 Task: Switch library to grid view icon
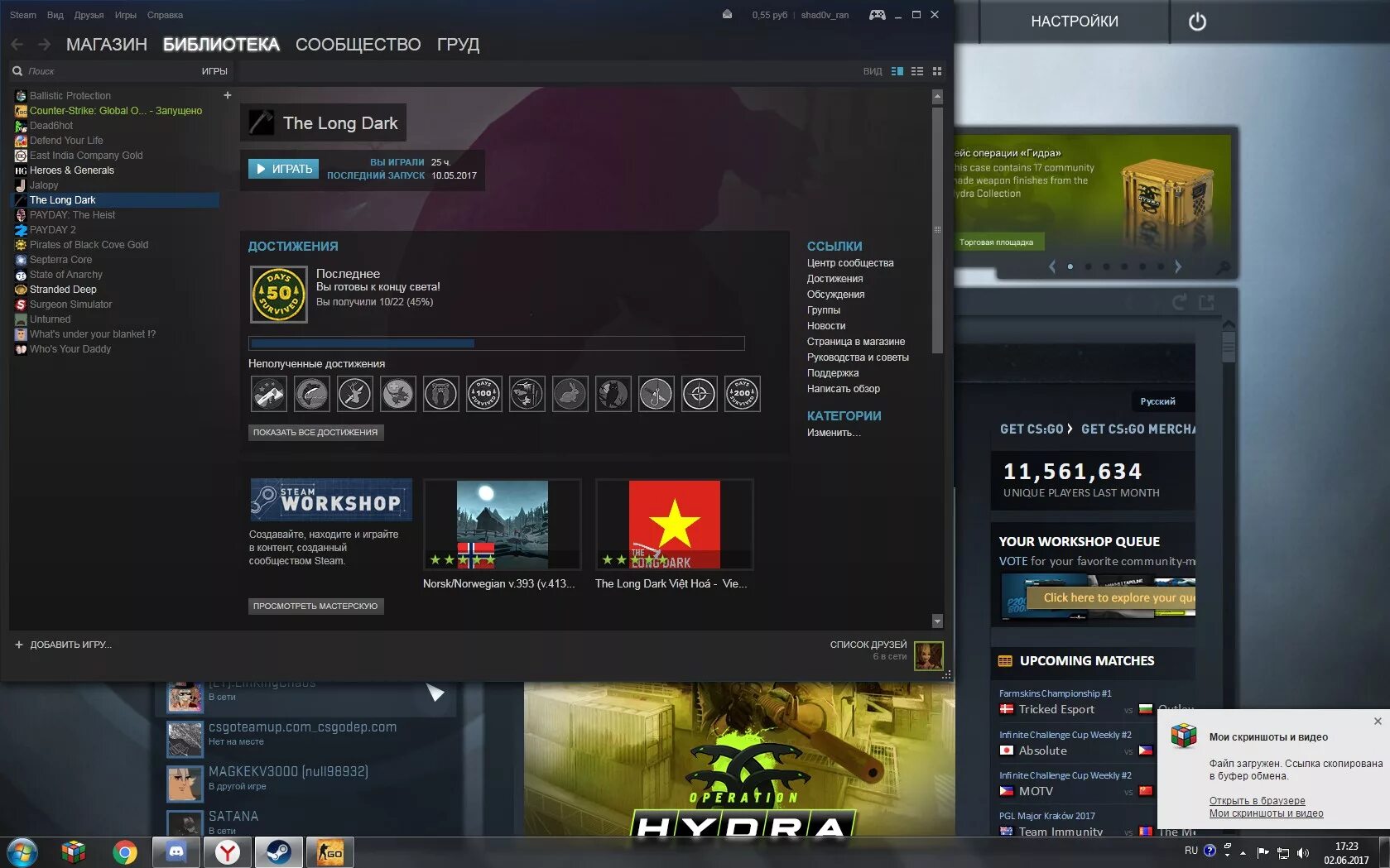click(937, 71)
